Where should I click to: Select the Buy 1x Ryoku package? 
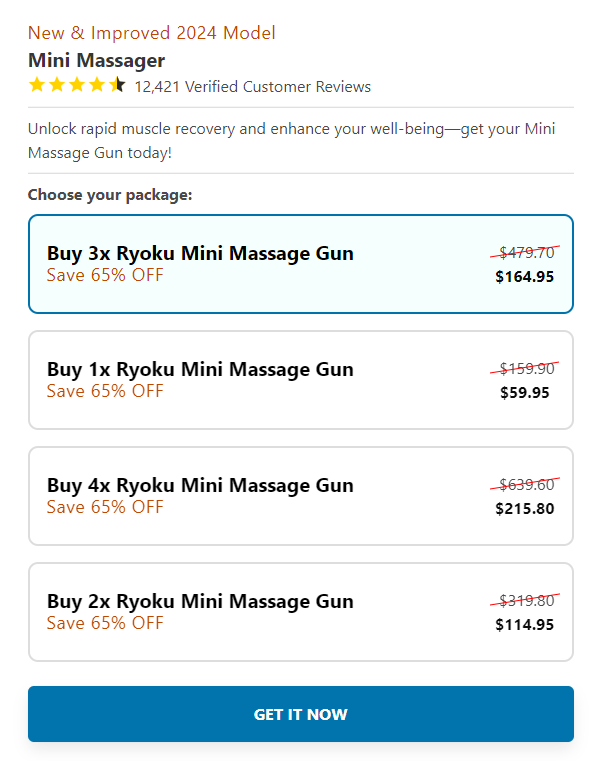click(300, 380)
